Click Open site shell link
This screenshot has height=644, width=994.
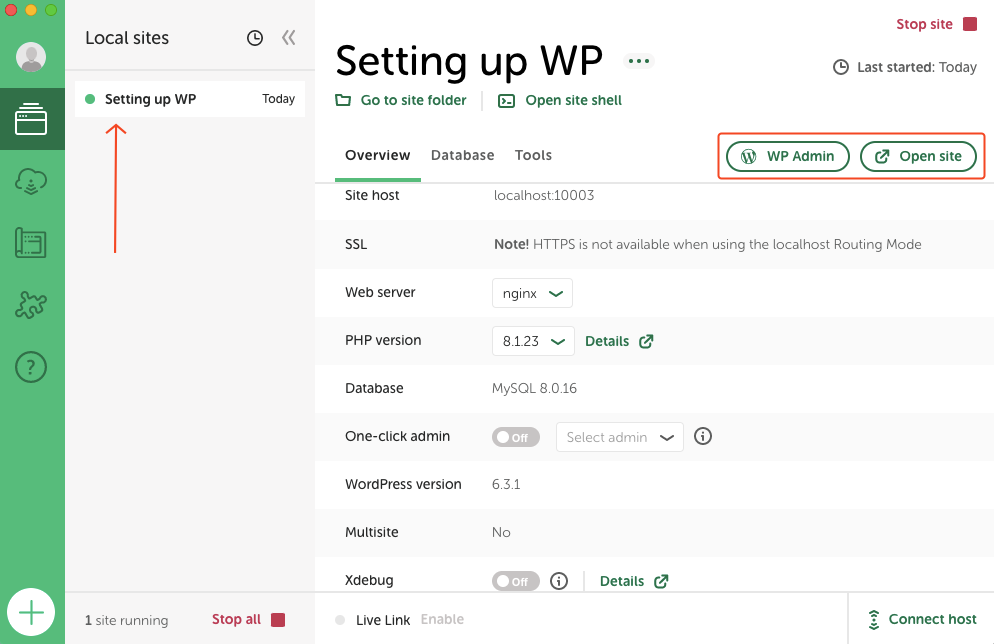point(574,100)
